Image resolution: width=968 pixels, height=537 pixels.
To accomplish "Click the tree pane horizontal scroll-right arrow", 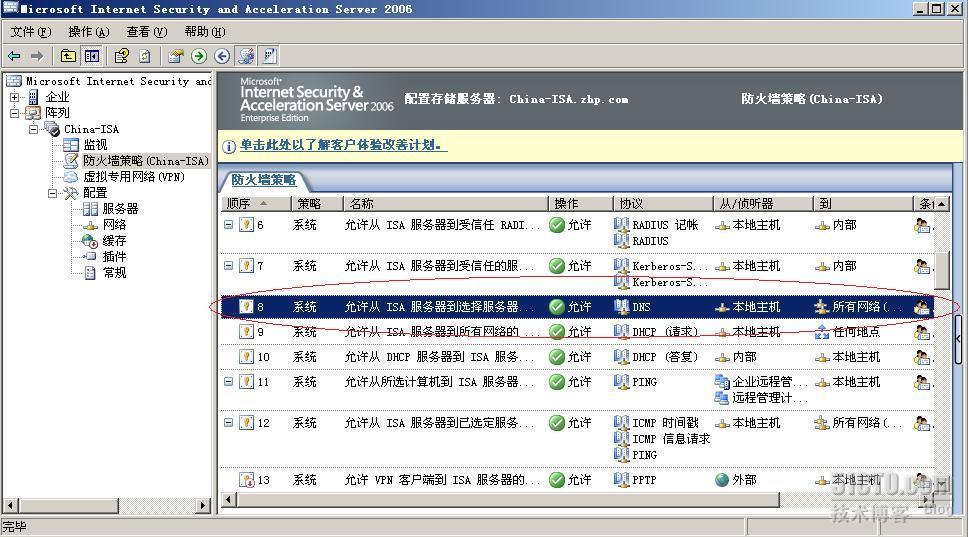I will coord(203,506).
